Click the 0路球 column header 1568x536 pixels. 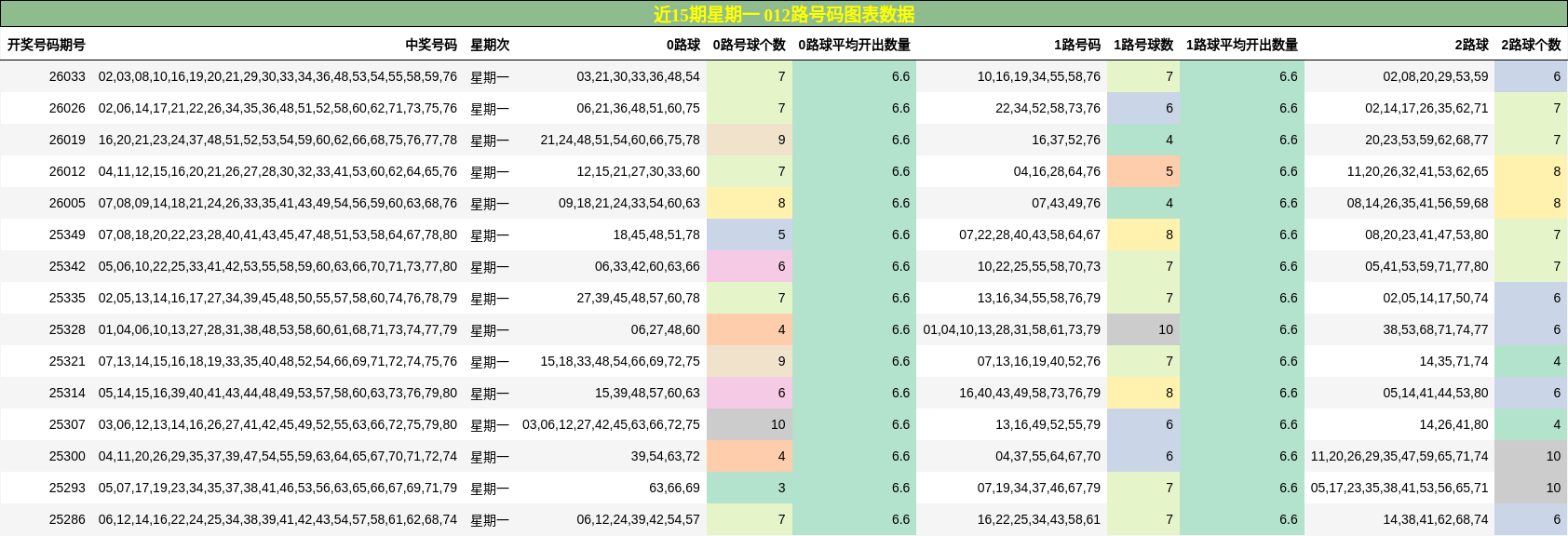coord(683,45)
